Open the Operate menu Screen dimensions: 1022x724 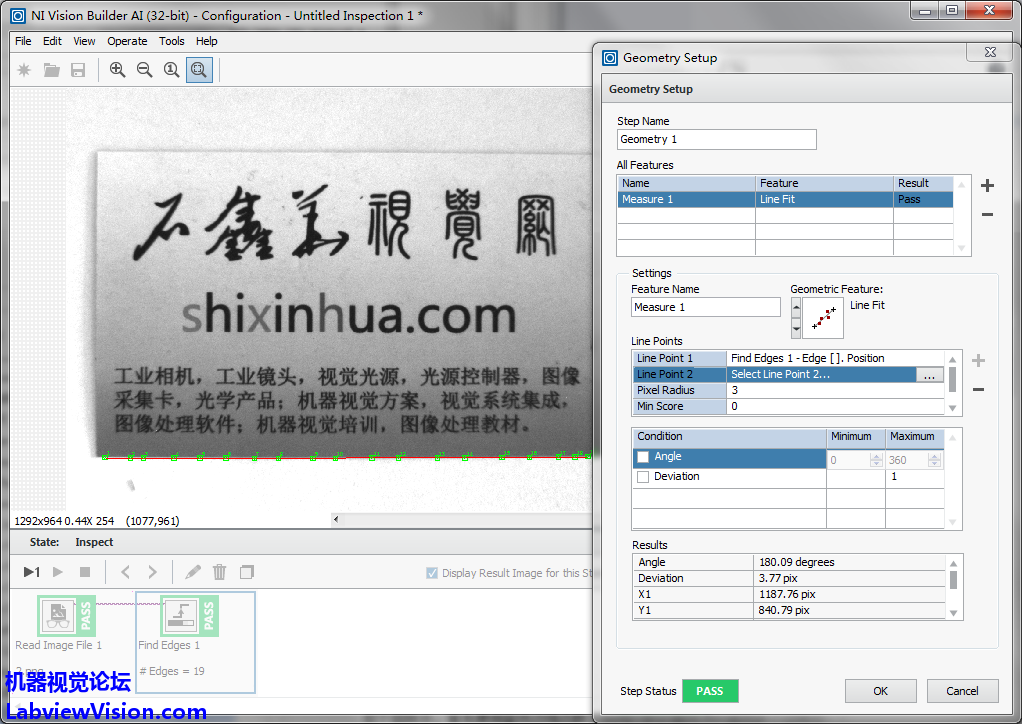(x=127, y=41)
